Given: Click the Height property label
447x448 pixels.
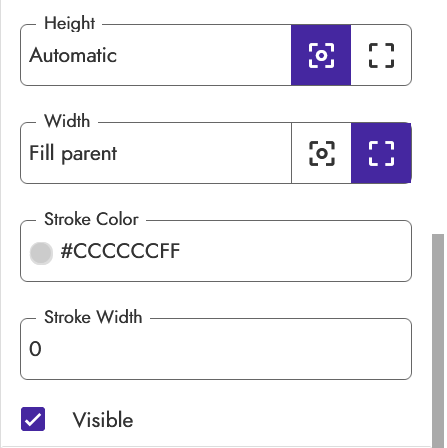Looking at the screenshot, I should click(69, 24).
